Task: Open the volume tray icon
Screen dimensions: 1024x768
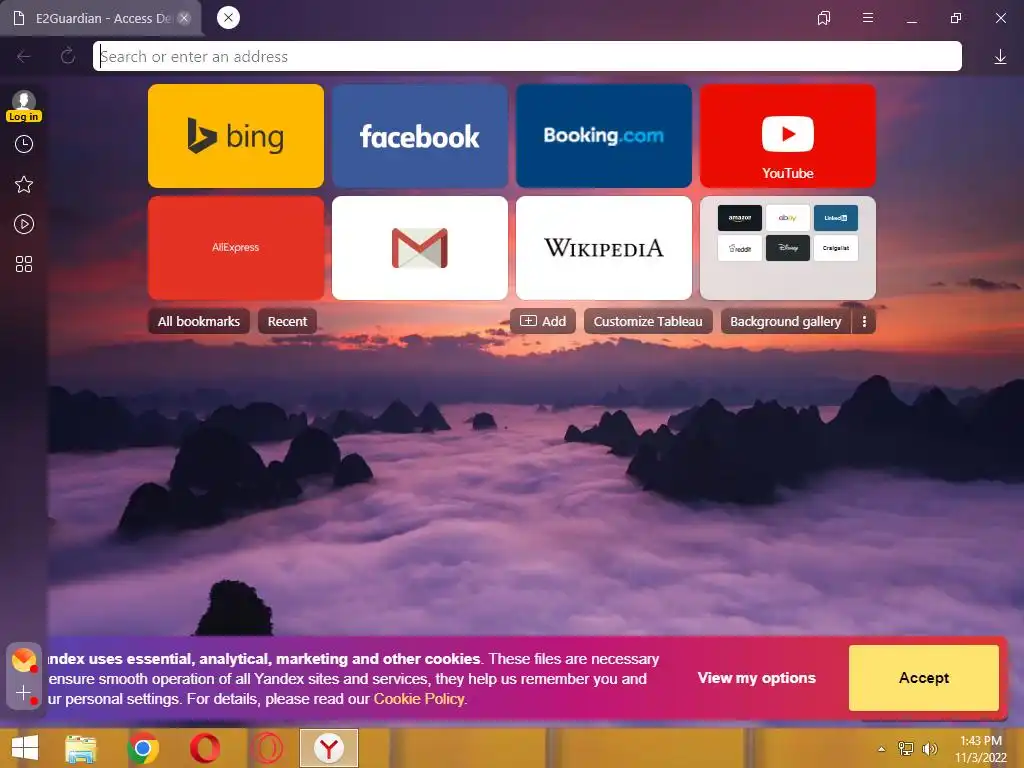Action: coord(929,748)
